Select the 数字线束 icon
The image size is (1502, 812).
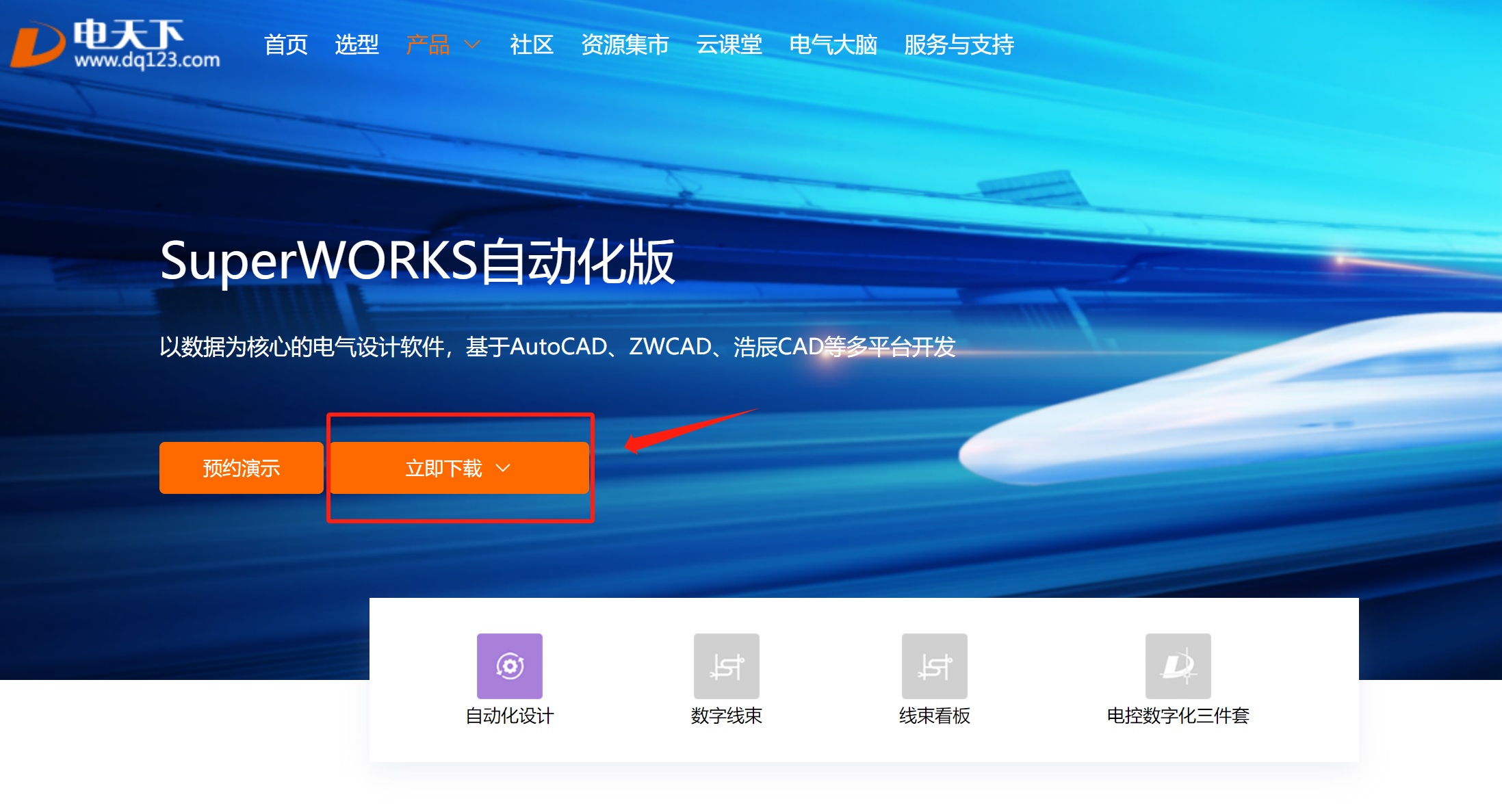pyautogui.click(x=726, y=666)
